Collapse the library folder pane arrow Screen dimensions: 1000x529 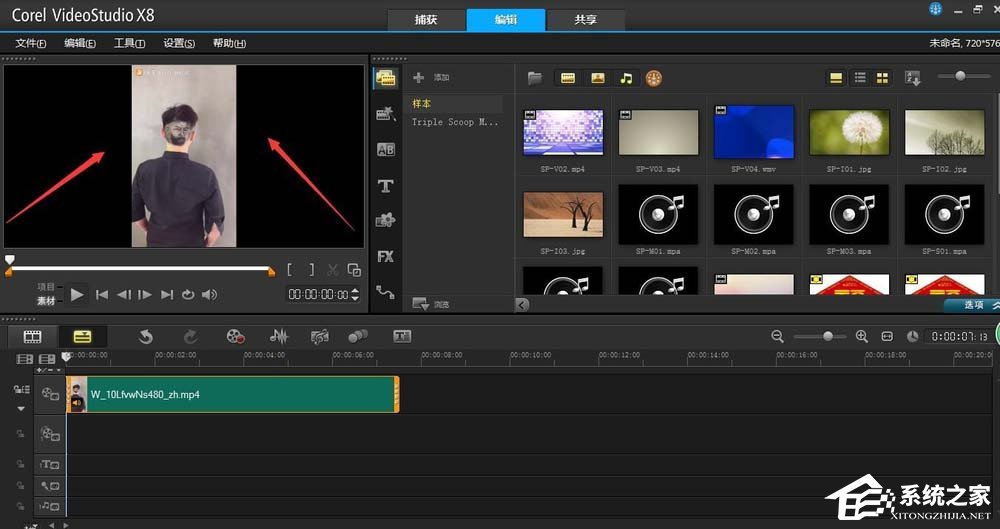[521, 304]
